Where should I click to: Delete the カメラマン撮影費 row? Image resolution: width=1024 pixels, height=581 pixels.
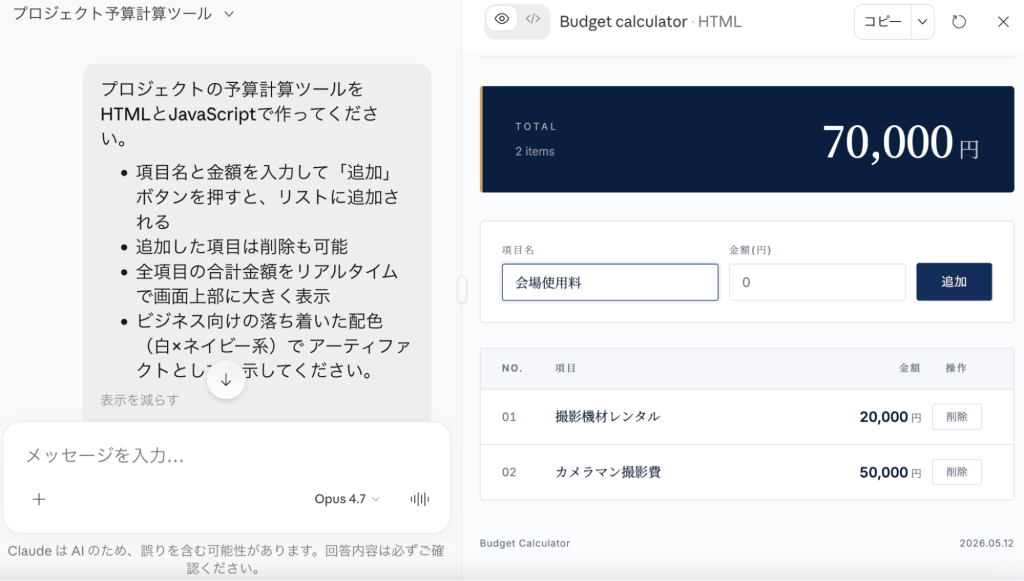956,472
